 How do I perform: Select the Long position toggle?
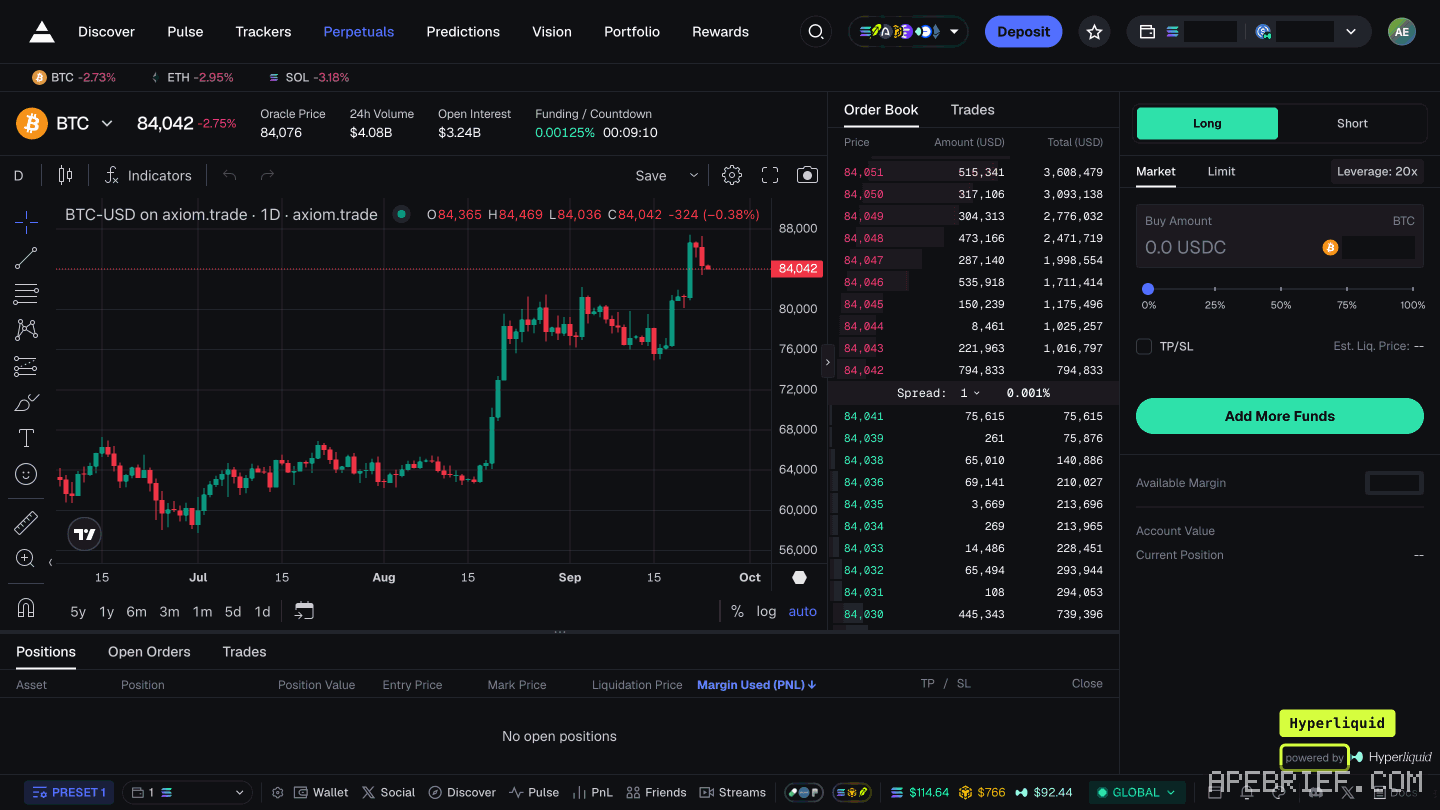[1207, 123]
